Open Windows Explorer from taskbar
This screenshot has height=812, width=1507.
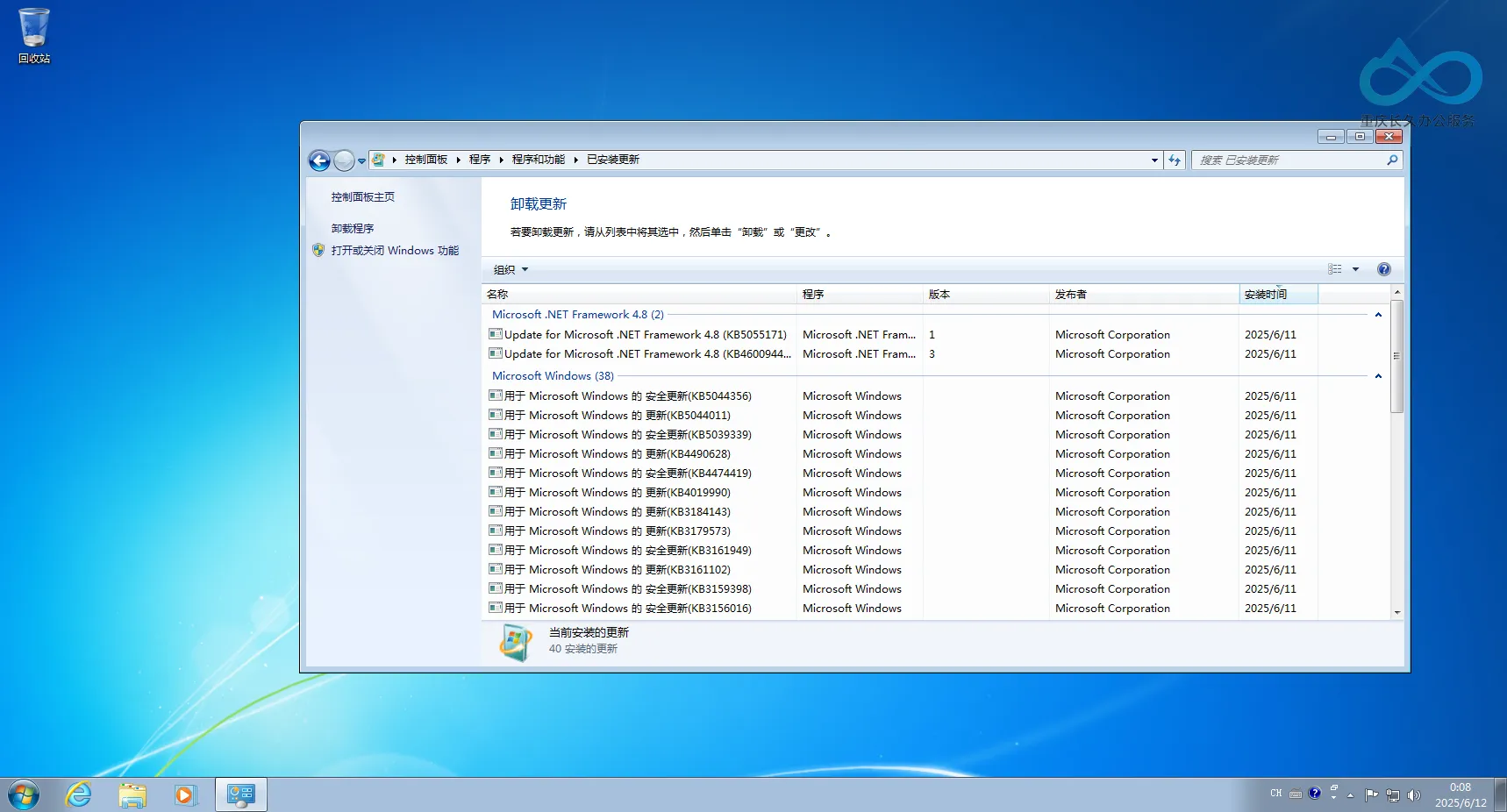coord(132,795)
